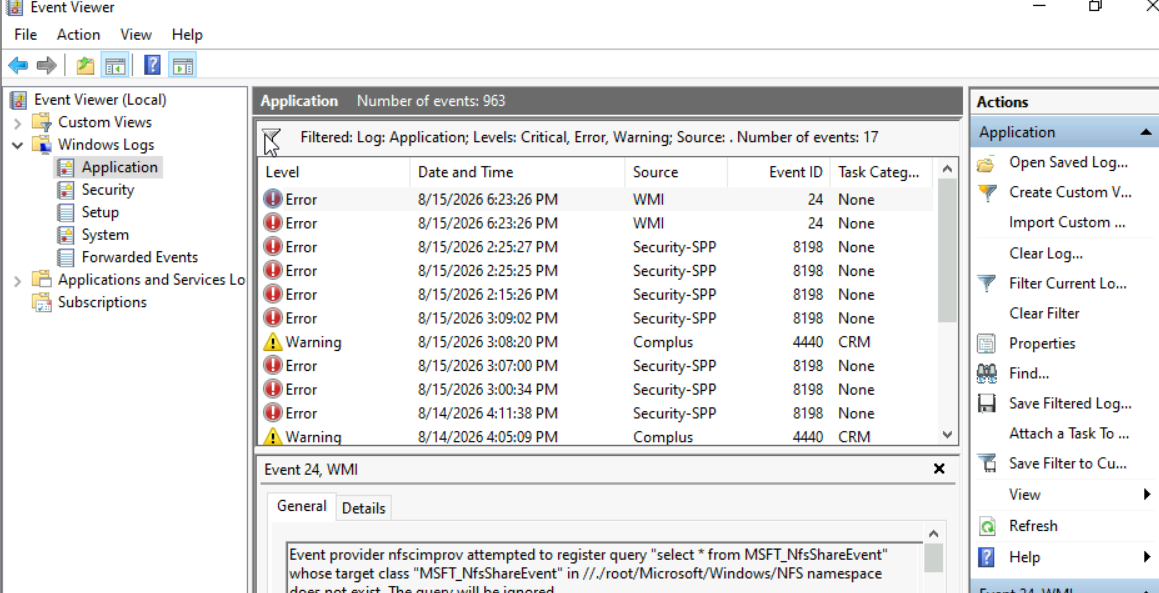This screenshot has height=593, width=1159.
Task: Click the Properties icon in Actions
Action: [x=986, y=344]
